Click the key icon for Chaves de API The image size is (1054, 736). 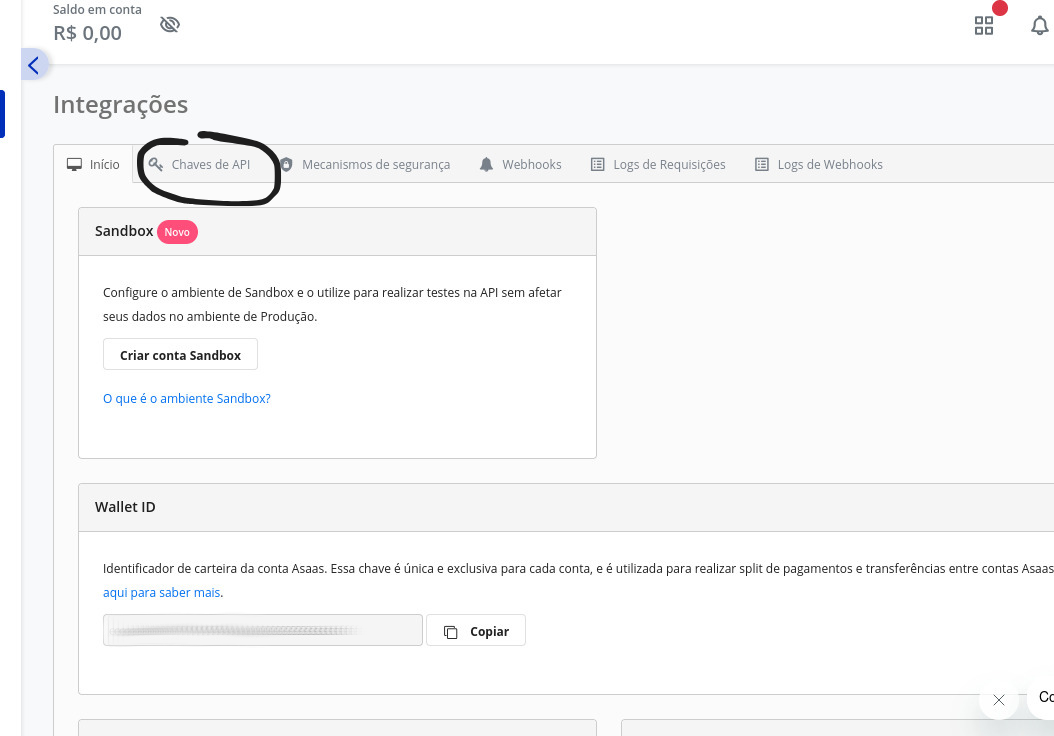156,164
